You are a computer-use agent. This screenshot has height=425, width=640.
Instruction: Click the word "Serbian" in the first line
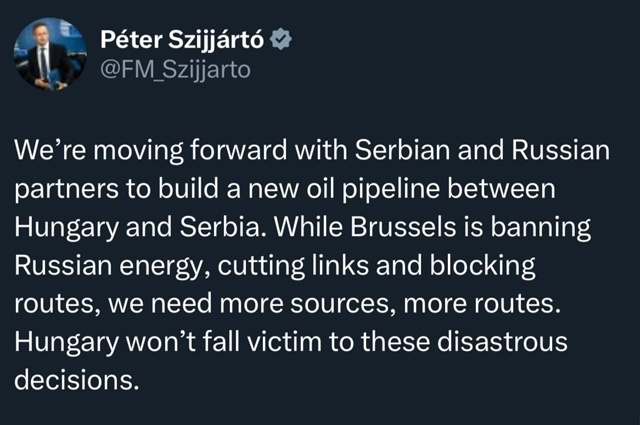click(x=403, y=150)
